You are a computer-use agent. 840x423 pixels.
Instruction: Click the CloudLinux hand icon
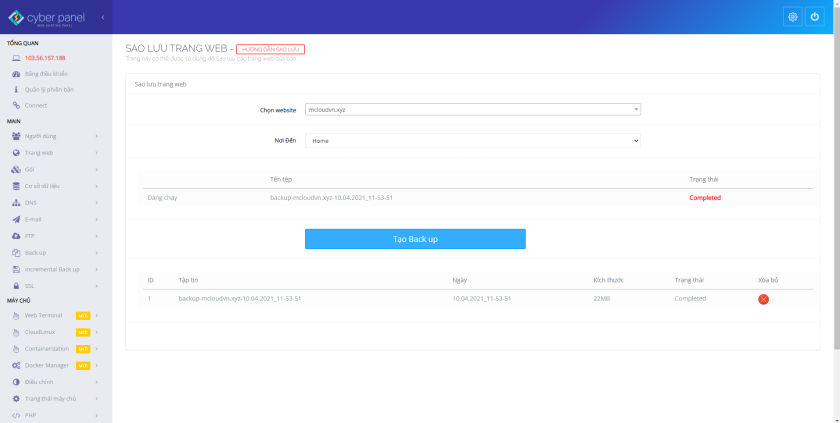pos(16,332)
